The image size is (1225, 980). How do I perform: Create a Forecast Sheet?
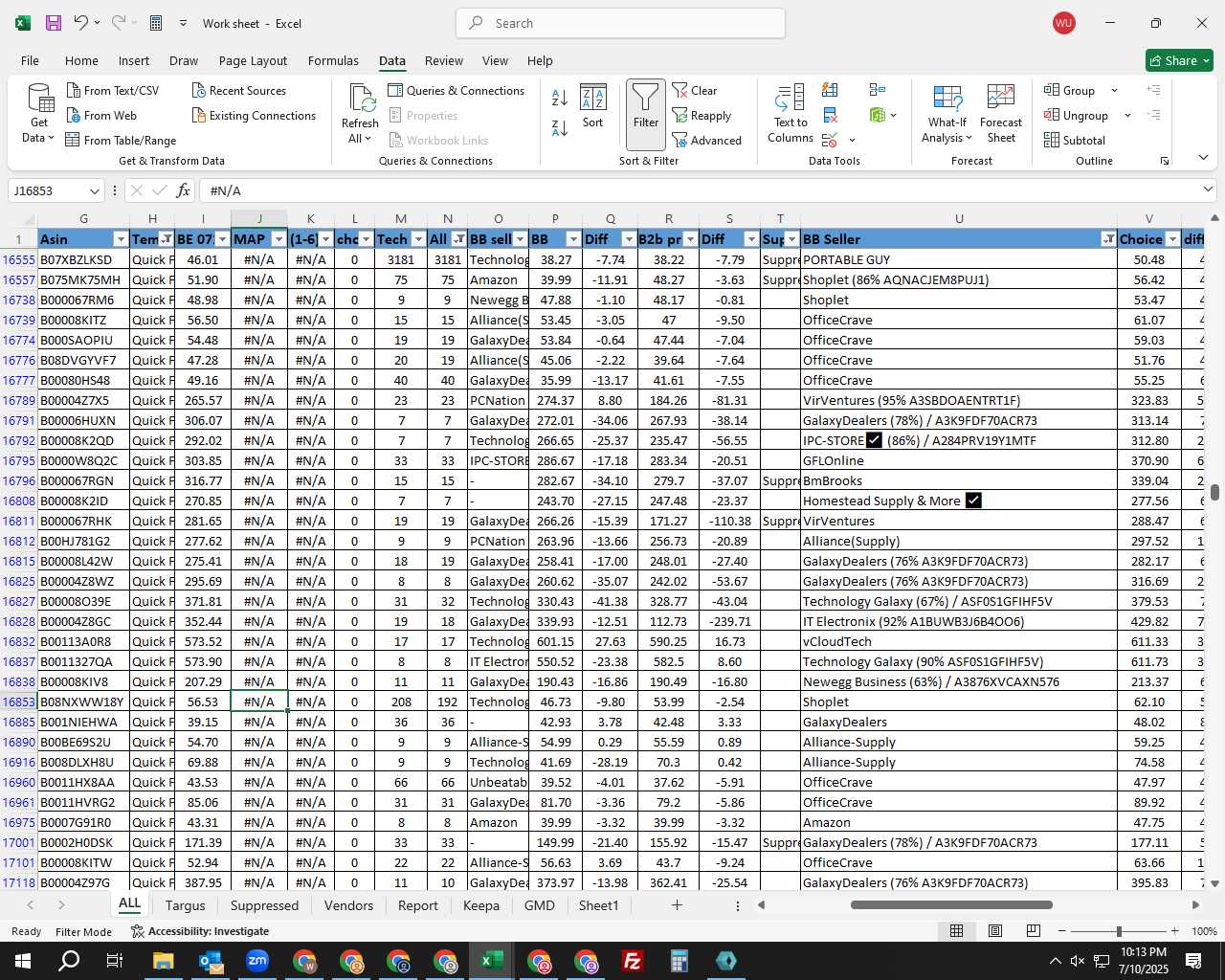click(x=1001, y=114)
